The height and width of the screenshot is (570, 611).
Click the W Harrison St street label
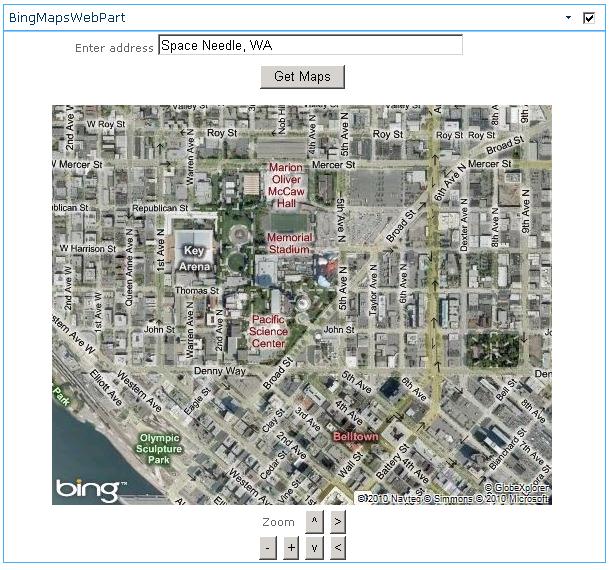[x=88, y=249]
